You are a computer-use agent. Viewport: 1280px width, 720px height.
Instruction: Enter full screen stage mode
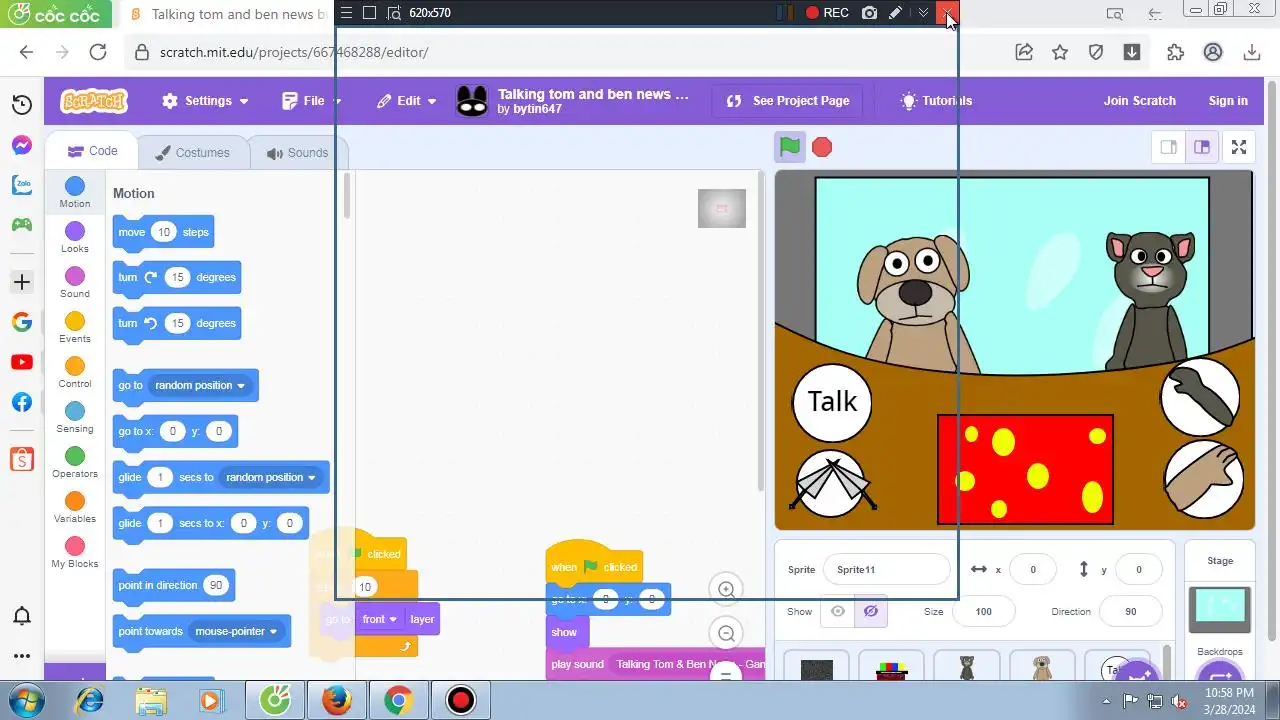[x=1239, y=147]
